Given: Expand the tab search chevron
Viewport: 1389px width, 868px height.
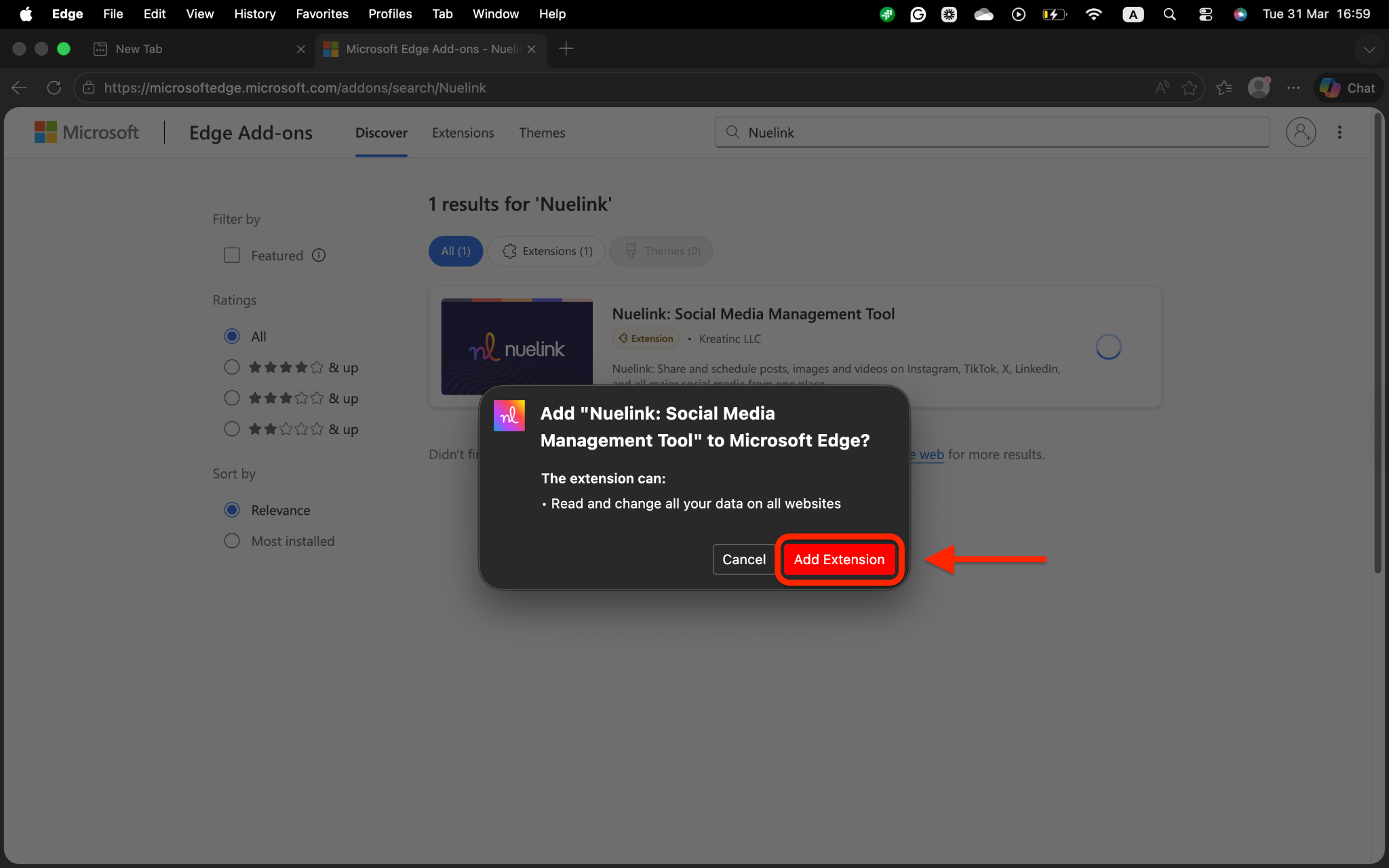Looking at the screenshot, I should point(1369,49).
